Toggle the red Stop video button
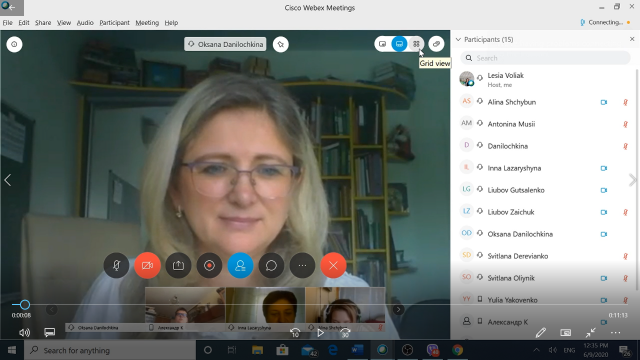The width and height of the screenshot is (640, 360). (147, 265)
